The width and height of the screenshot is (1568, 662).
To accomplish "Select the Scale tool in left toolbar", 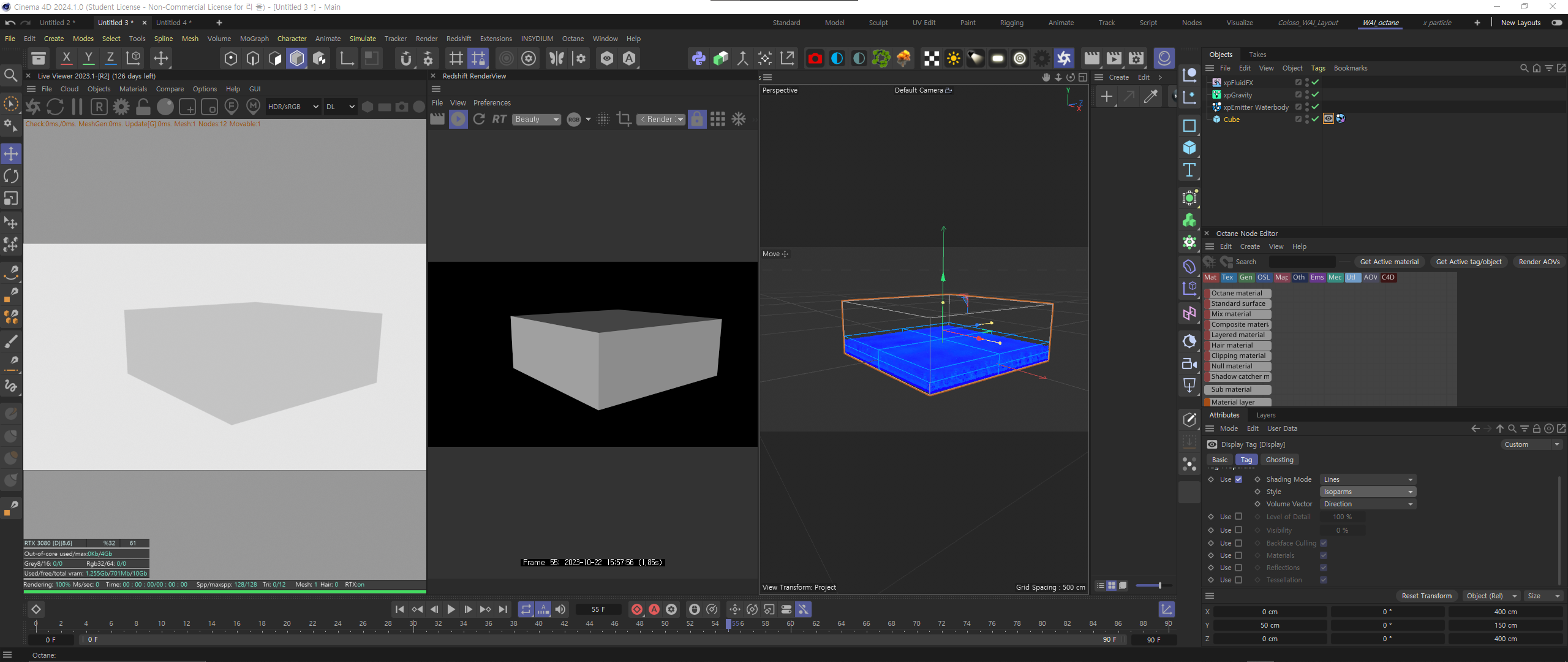I will click(x=11, y=199).
